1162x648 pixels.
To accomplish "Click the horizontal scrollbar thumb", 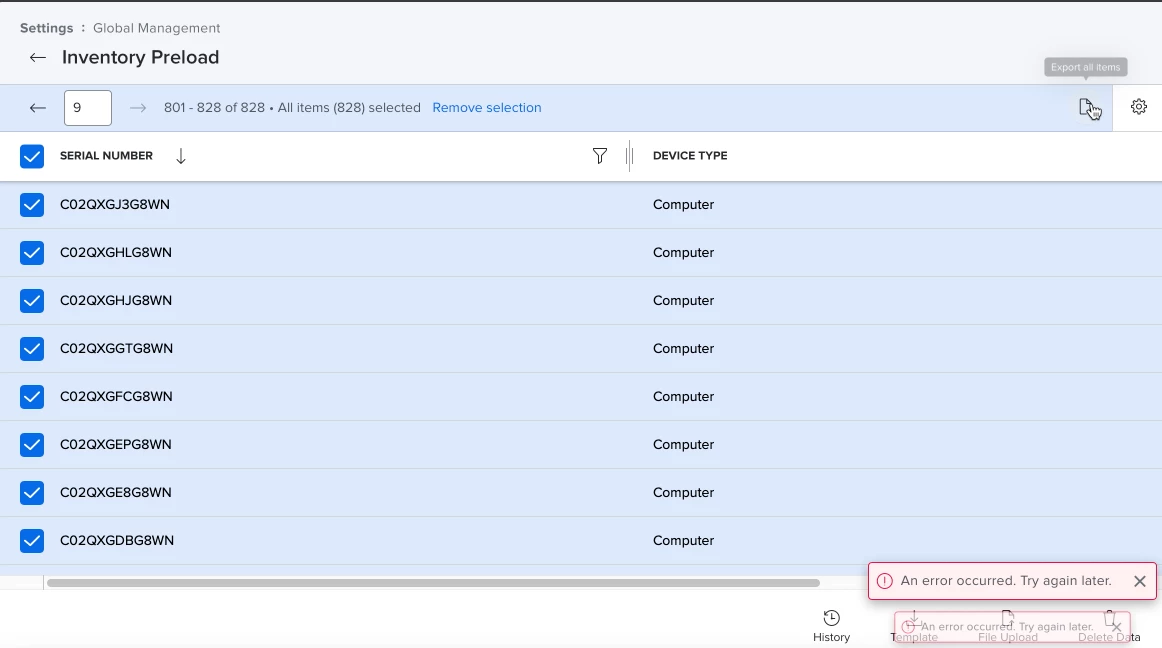I will point(433,583).
